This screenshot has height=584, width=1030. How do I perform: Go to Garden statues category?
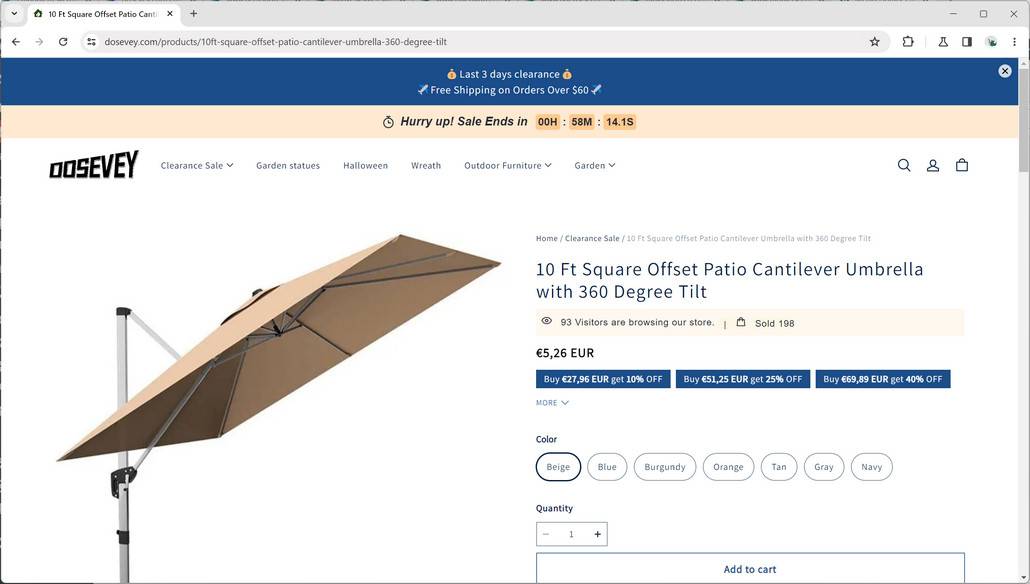pos(288,166)
